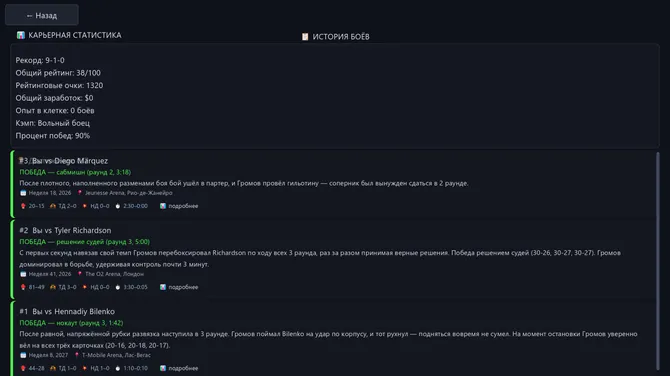
Task: Click the Неделя 41, 2026 date
Action: [x=50, y=274]
